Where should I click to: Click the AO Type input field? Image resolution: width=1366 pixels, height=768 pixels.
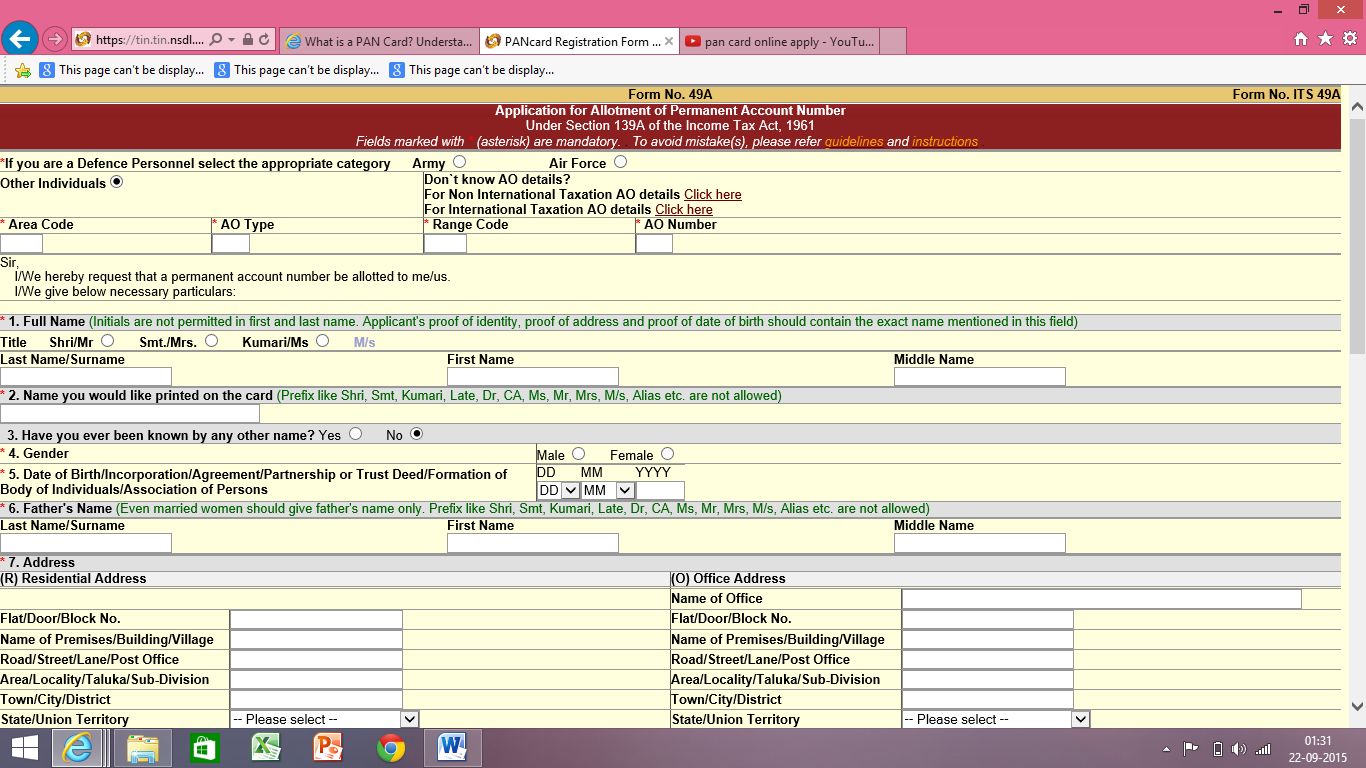coord(231,243)
